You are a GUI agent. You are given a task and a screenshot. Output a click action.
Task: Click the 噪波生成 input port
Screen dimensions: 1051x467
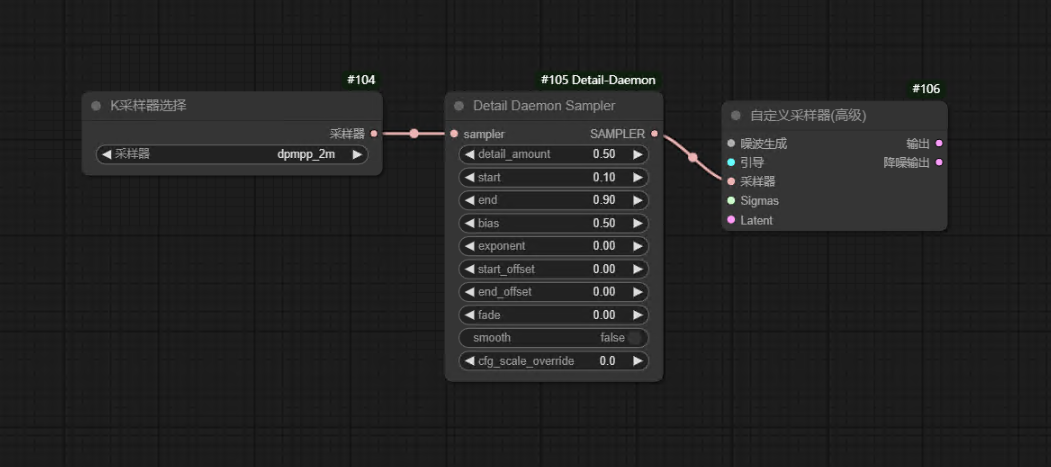731,144
